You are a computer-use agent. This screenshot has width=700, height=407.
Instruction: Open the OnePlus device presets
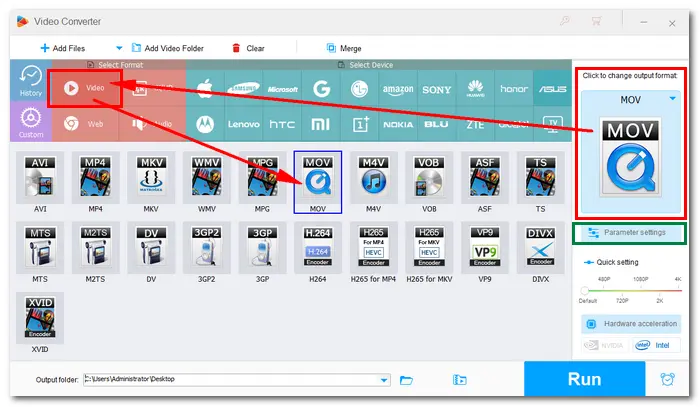pos(360,124)
